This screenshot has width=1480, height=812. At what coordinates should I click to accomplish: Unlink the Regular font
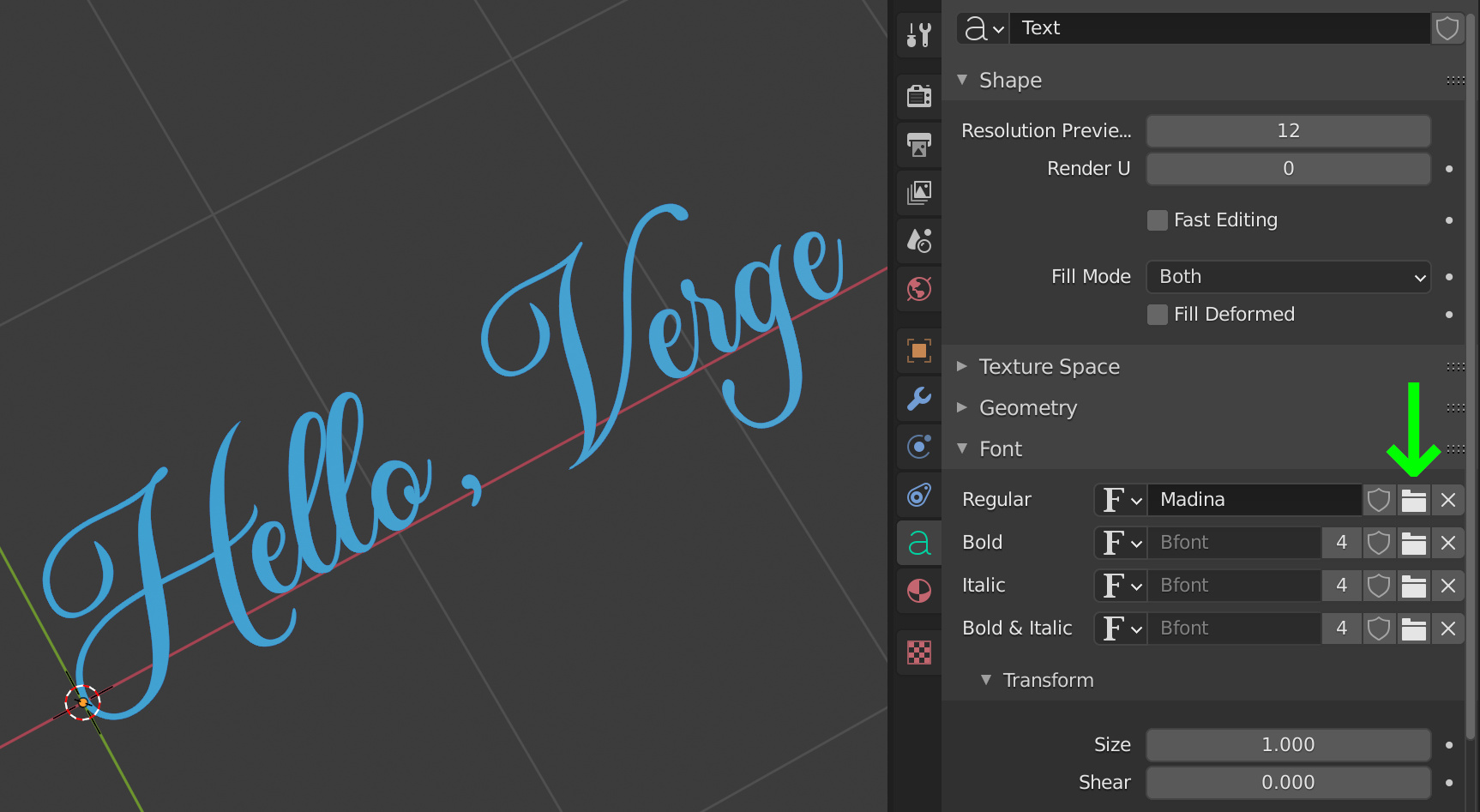tap(1447, 500)
